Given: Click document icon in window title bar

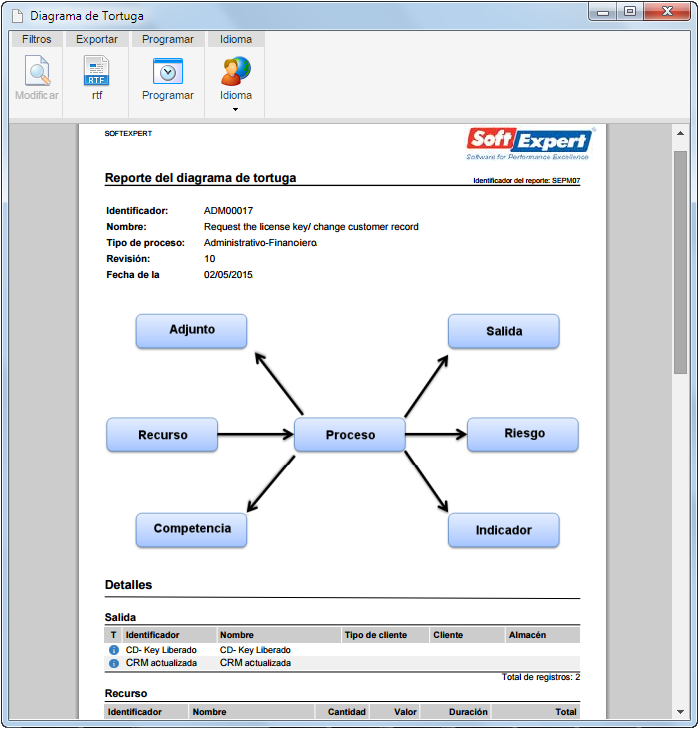Looking at the screenshot, I should pyautogui.click(x=17, y=16).
